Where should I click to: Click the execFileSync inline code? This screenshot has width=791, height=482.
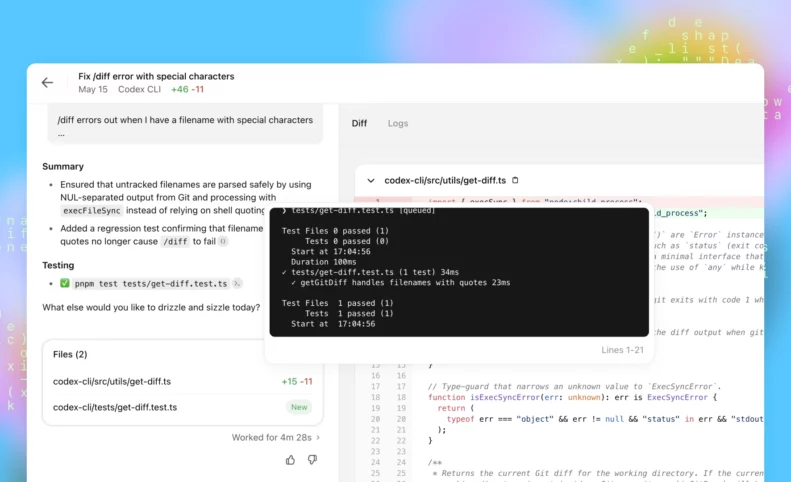(x=92, y=210)
